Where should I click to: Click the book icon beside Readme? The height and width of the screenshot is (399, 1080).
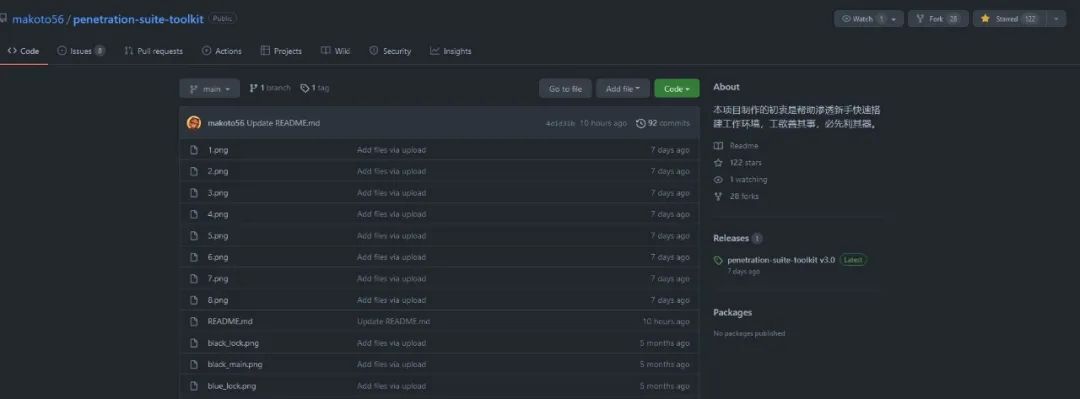(x=718, y=146)
